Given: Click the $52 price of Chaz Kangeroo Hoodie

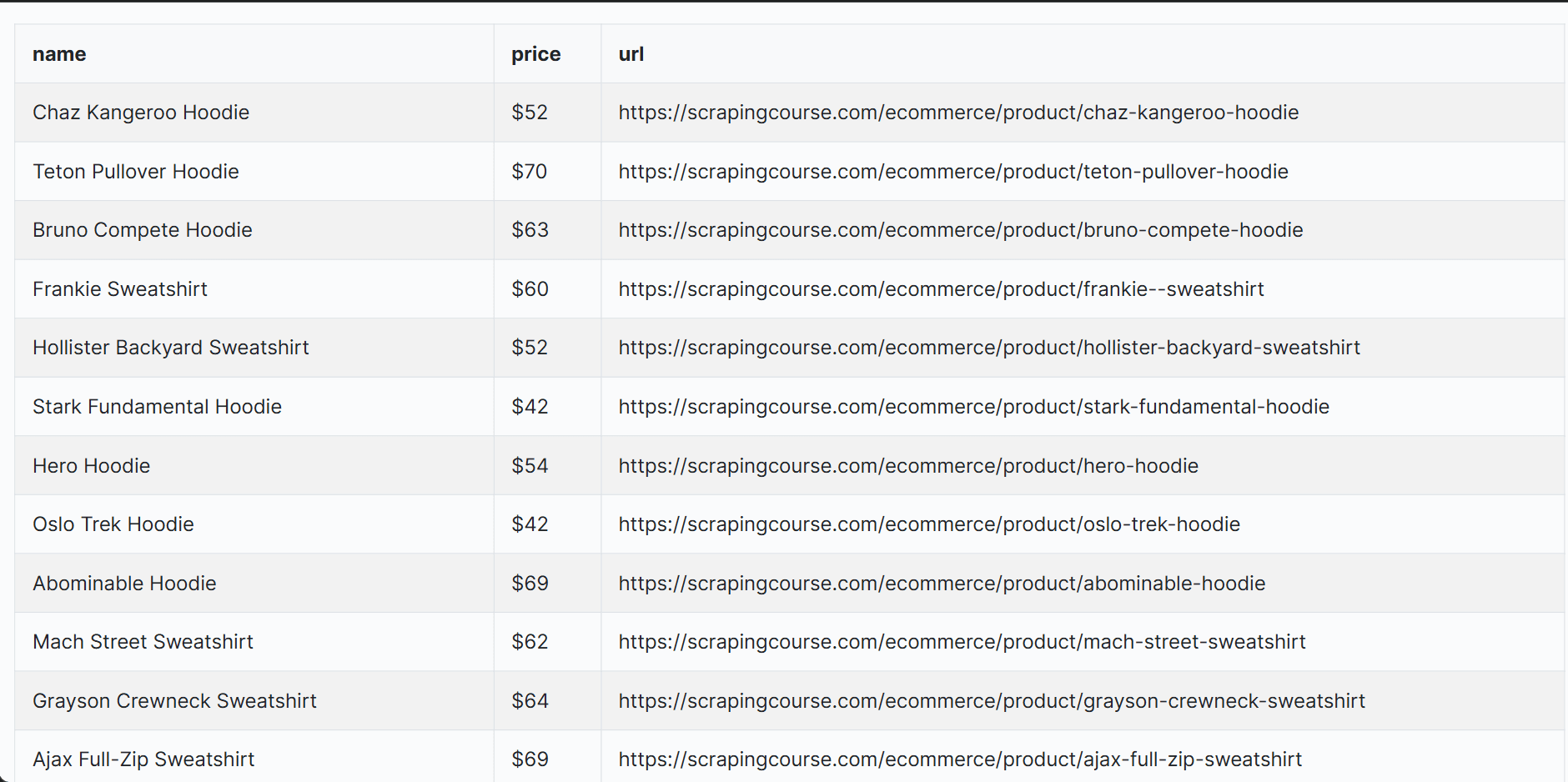Looking at the screenshot, I should click(x=530, y=113).
